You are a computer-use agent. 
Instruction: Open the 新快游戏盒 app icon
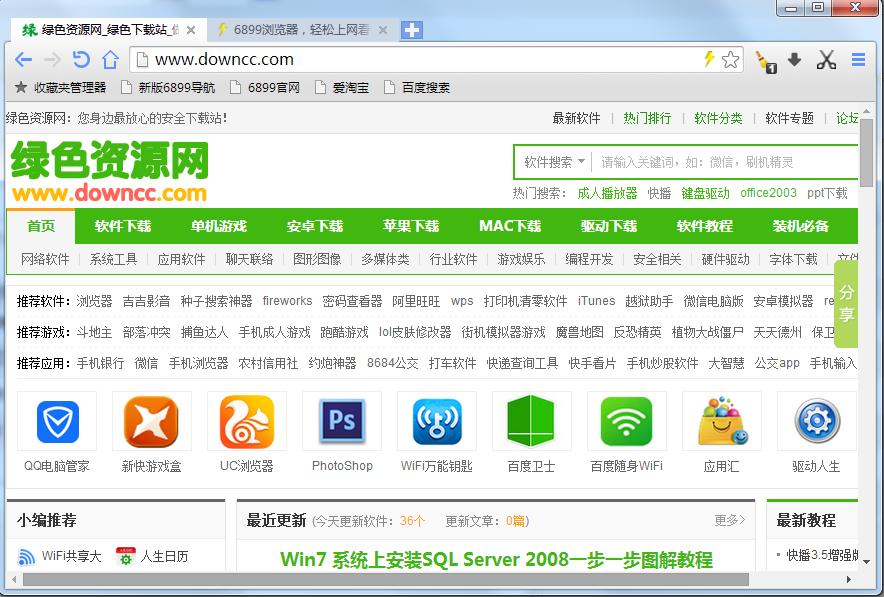[x=152, y=421]
